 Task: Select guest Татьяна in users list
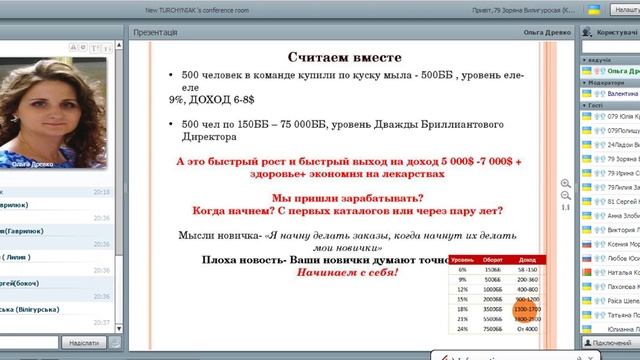611,315
